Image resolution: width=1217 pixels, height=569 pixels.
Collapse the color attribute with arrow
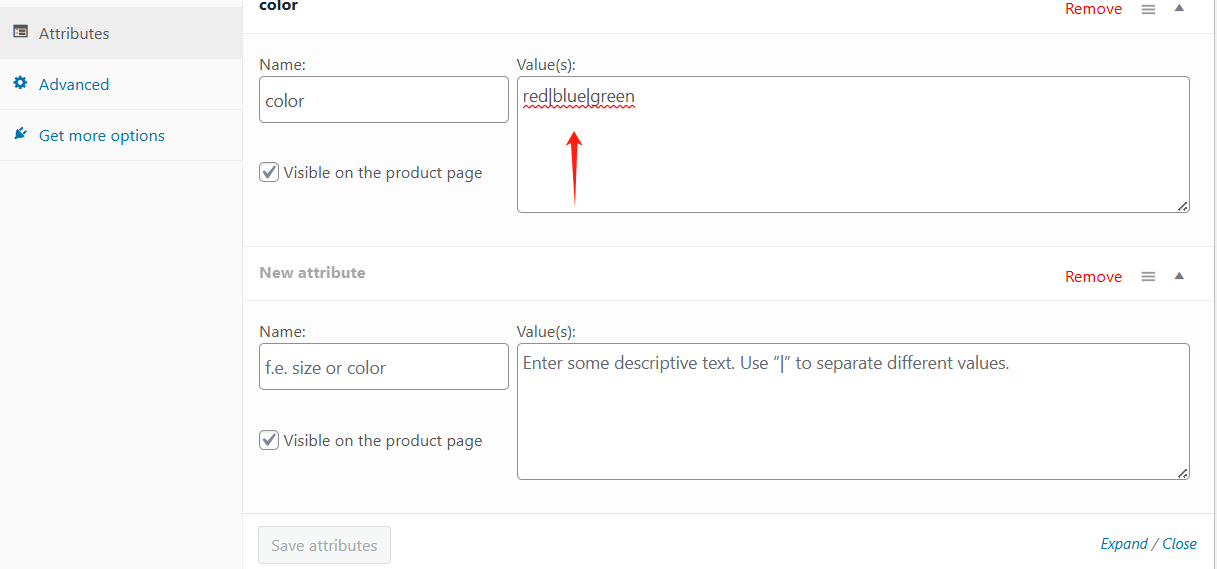(x=1179, y=8)
